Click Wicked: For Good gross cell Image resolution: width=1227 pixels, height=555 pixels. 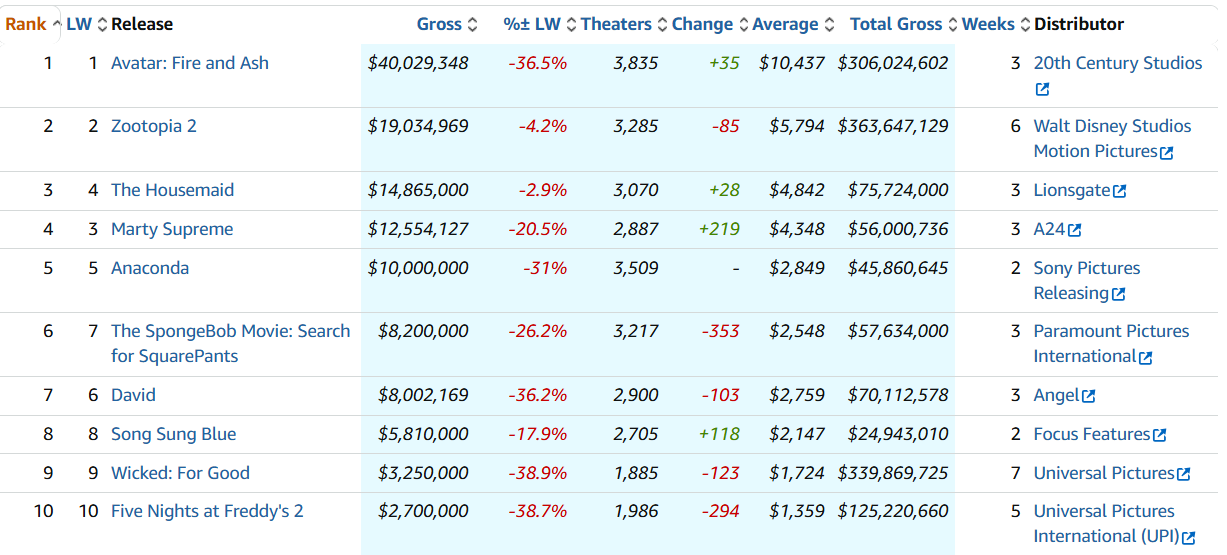coord(423,473)
